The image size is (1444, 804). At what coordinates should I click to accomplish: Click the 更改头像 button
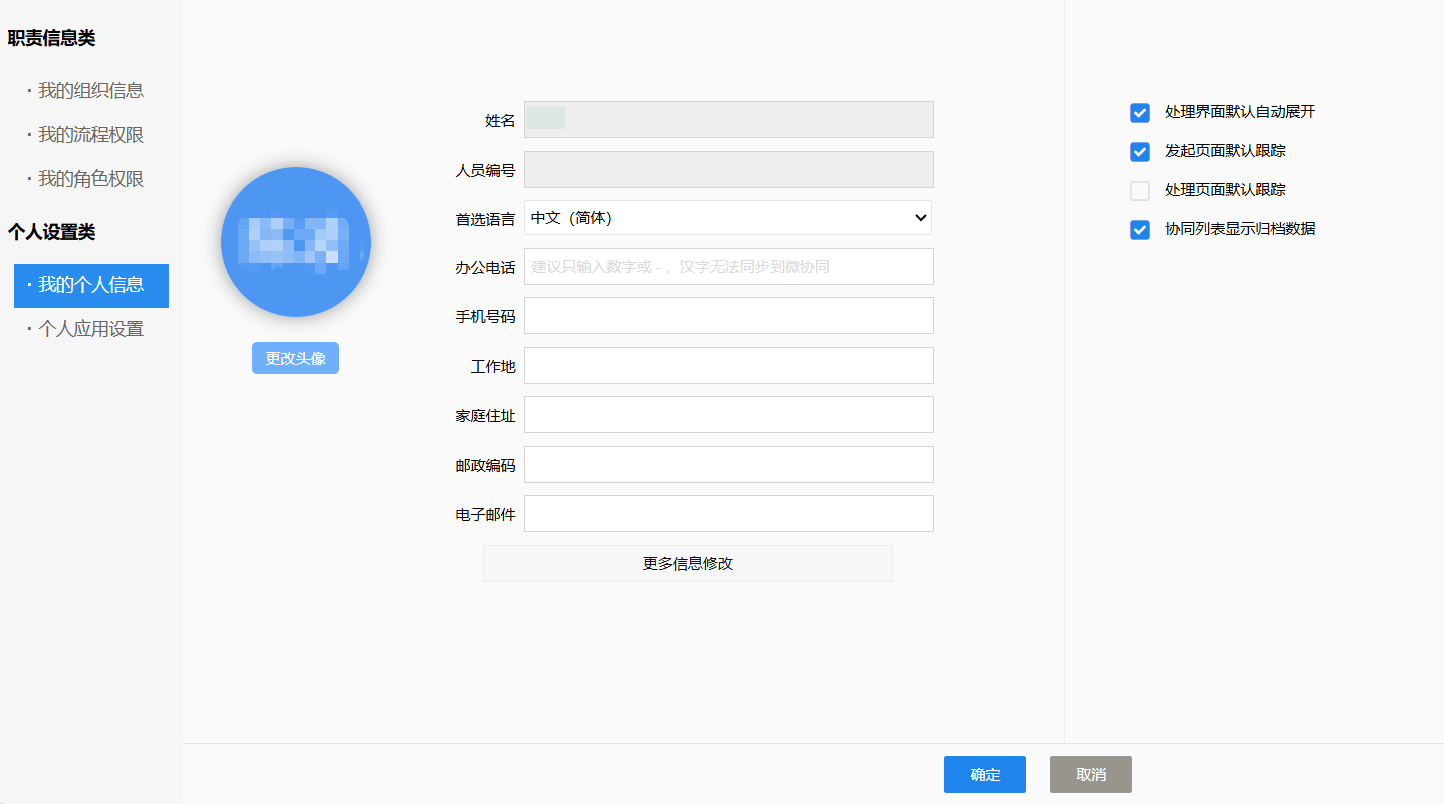point(295,358)
